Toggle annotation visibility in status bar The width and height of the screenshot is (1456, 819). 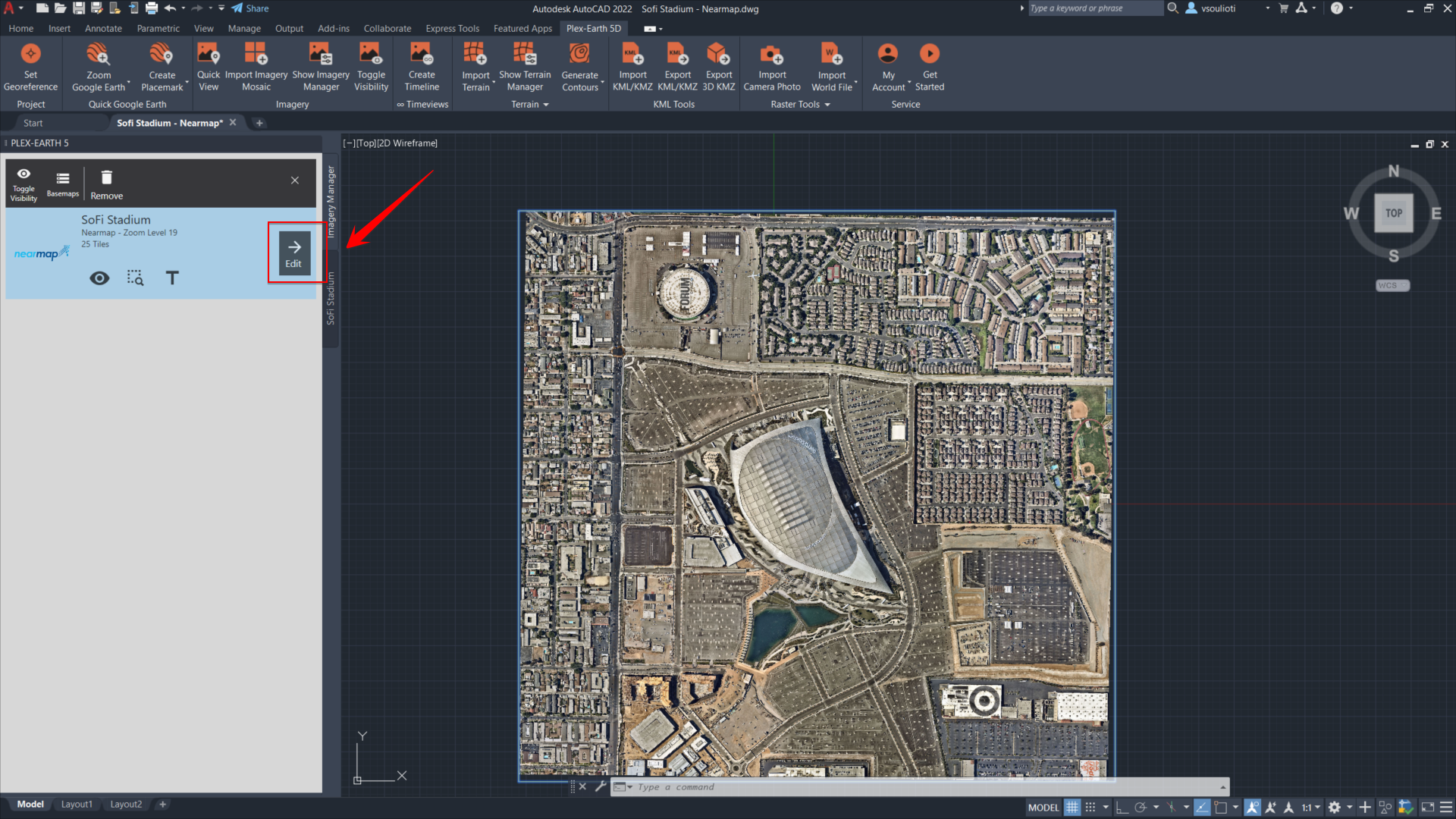tap(1252, 808)
